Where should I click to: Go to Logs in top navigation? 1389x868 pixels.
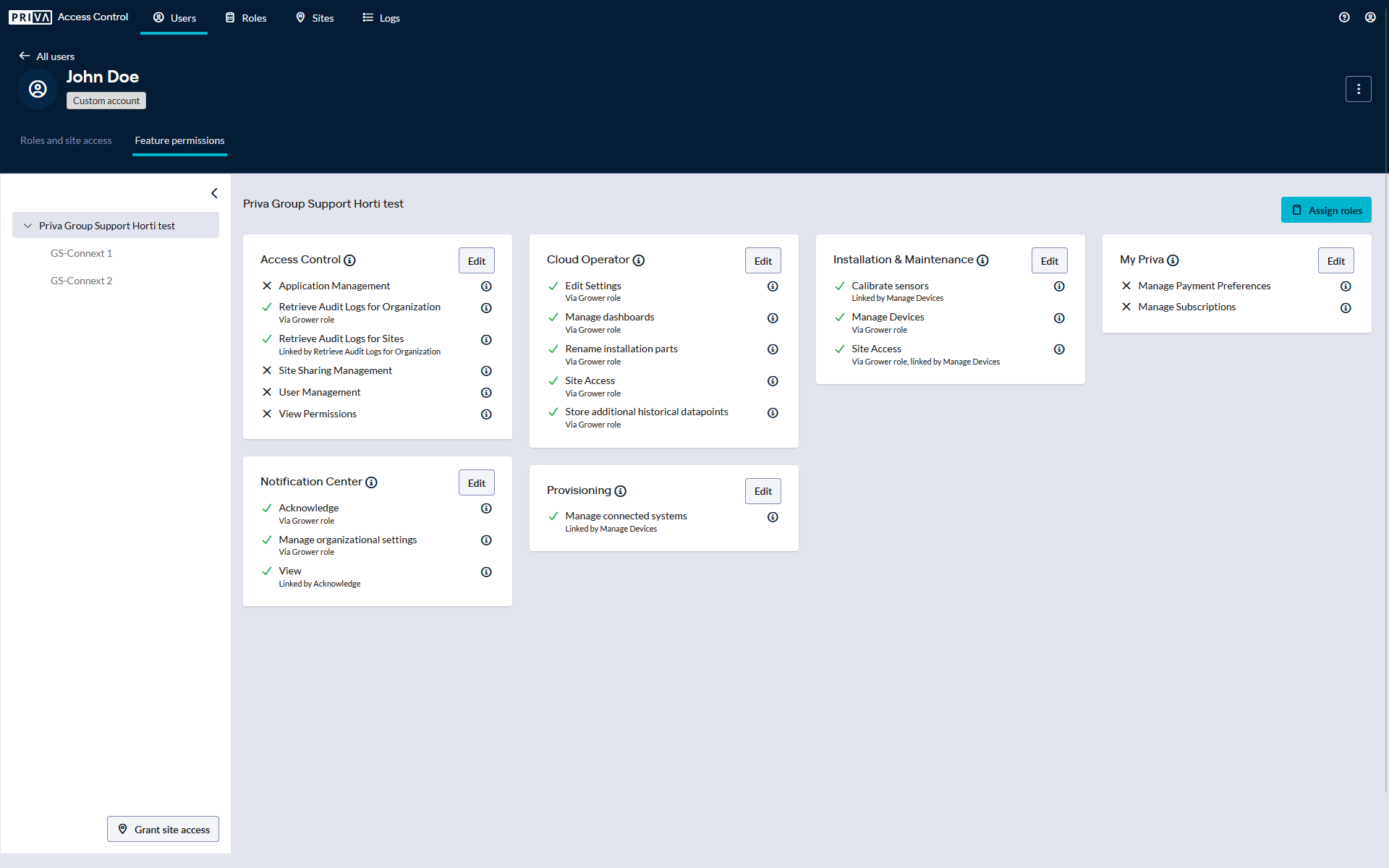coord(381,18)
